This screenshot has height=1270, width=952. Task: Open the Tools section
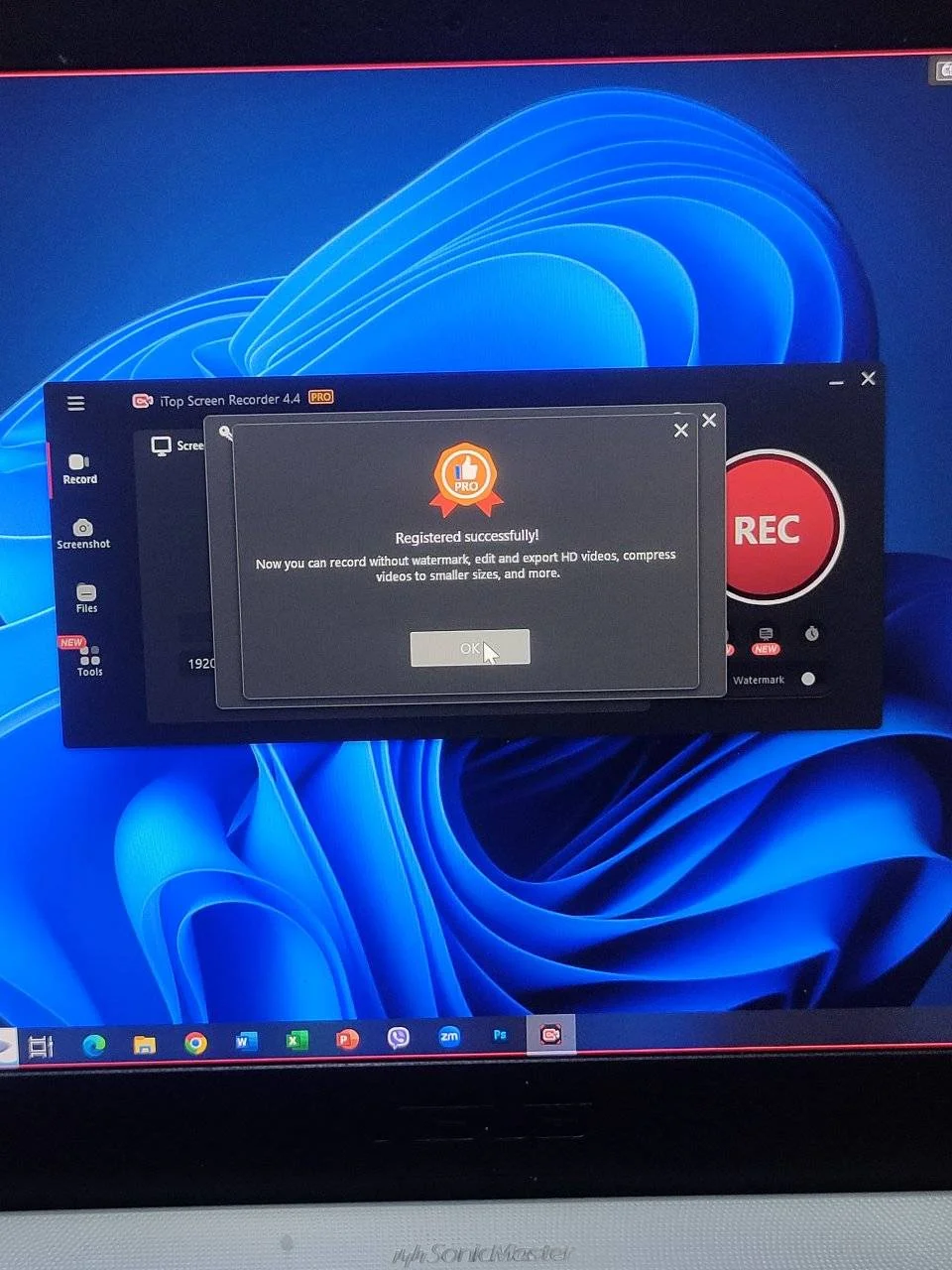tap(89, 662)
